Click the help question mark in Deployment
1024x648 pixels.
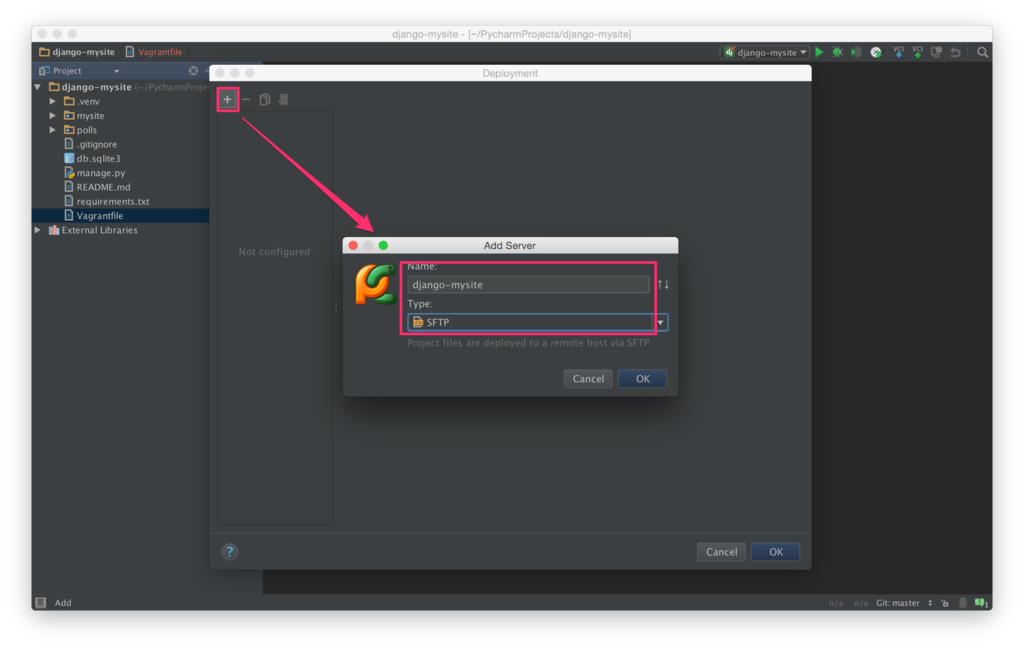(x=229, y=552)
